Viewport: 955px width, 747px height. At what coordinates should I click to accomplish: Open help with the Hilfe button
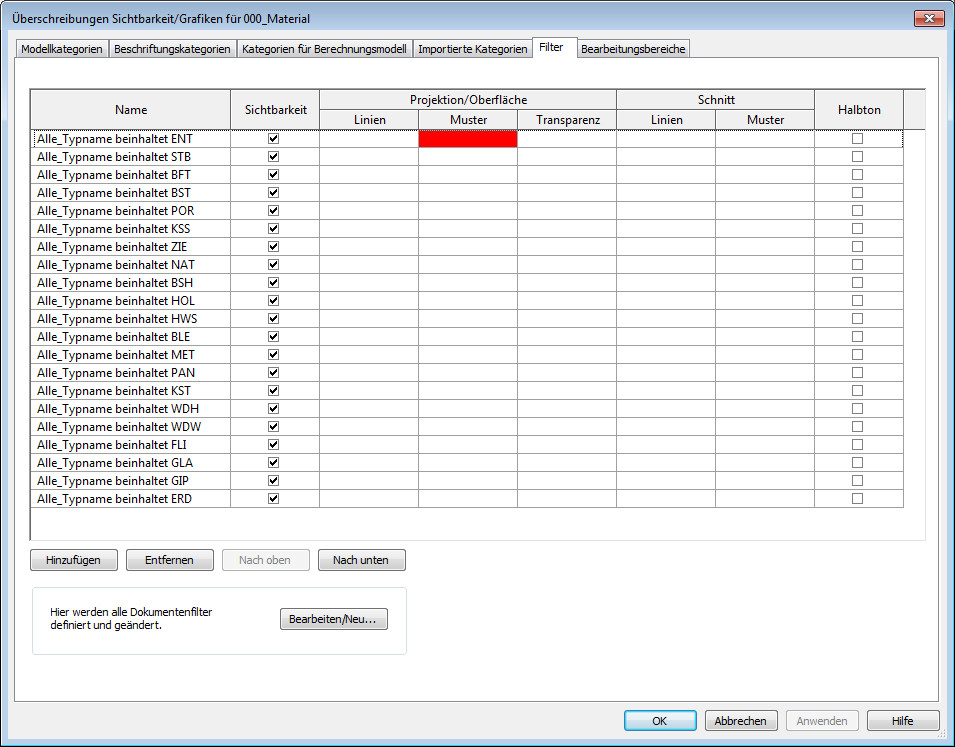(x=902, y=721)
